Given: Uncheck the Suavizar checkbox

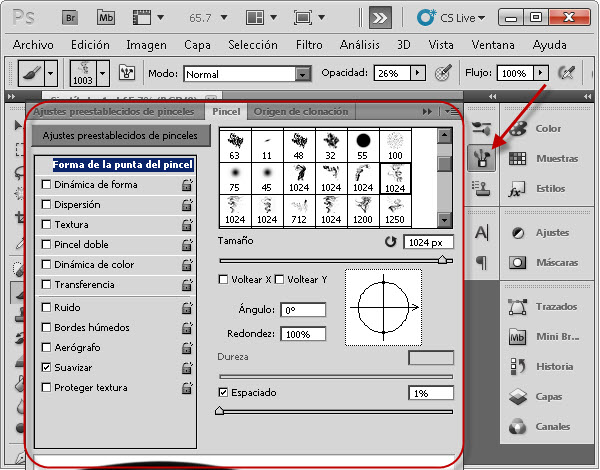Looking at the screenshot, I should click(46, 367).
